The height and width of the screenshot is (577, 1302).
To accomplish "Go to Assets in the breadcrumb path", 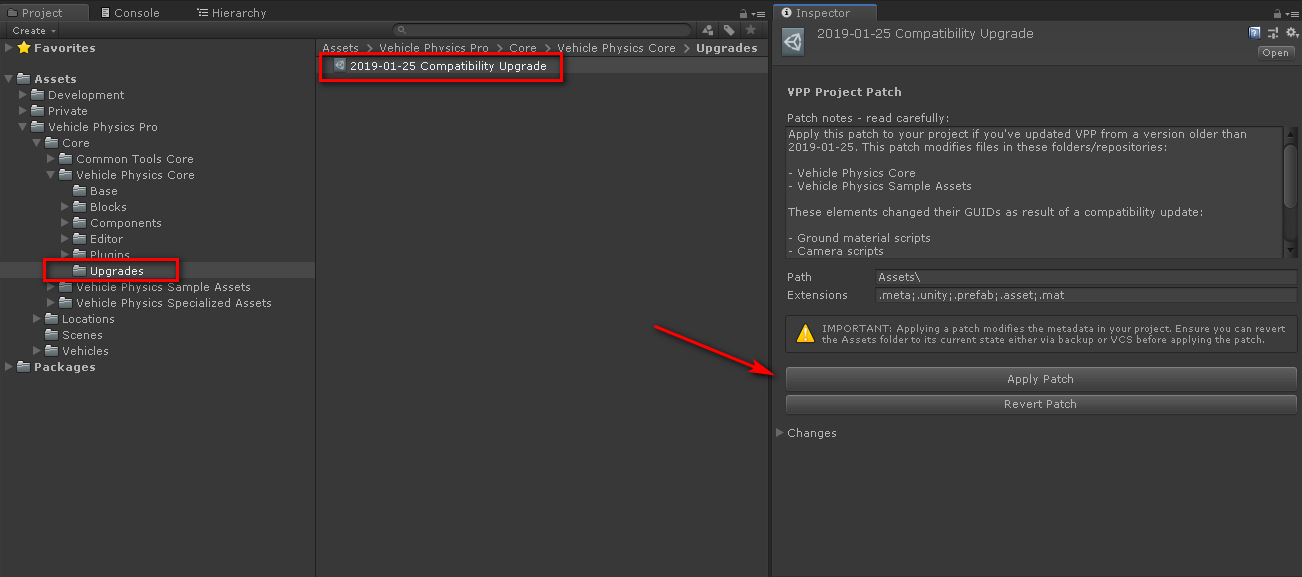I will pos(341,48).
